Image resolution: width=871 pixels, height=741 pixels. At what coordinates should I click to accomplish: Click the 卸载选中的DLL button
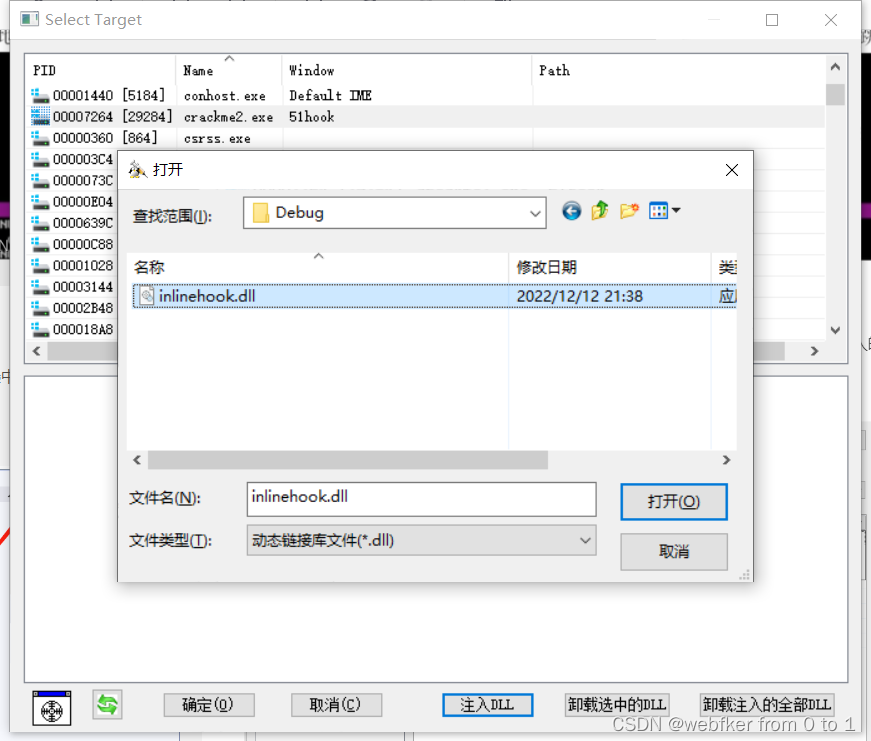(x=617, y=705)
